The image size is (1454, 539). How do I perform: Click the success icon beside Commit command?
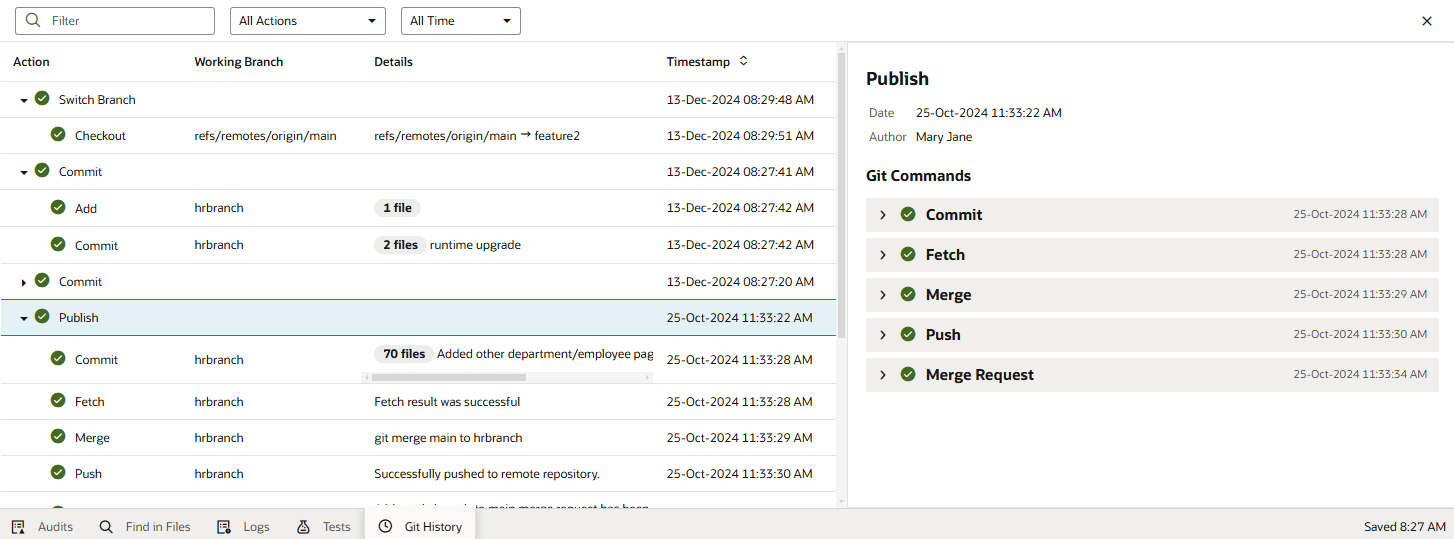(x=908, y=214)
